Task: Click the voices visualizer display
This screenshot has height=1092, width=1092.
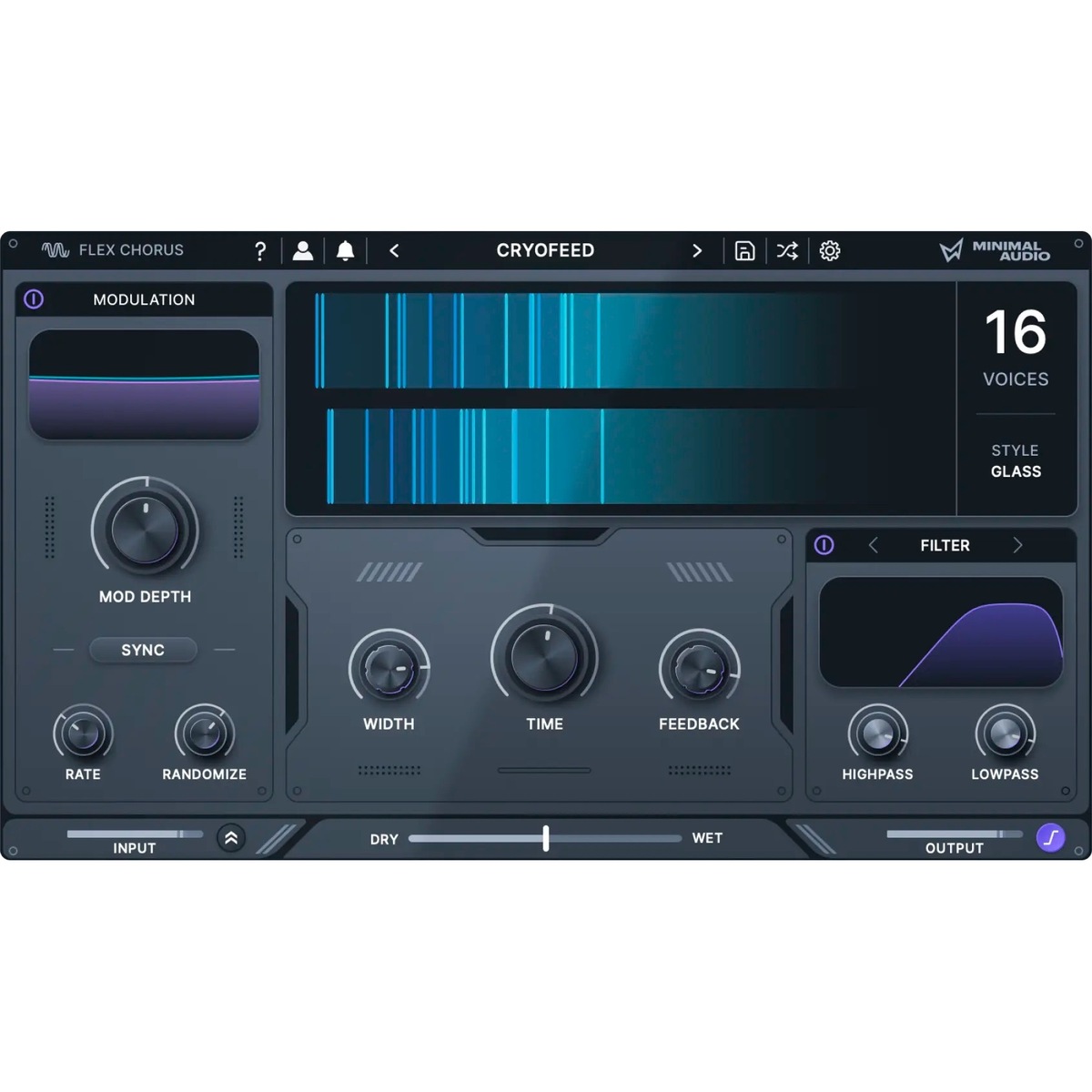Action: (621, 399)
